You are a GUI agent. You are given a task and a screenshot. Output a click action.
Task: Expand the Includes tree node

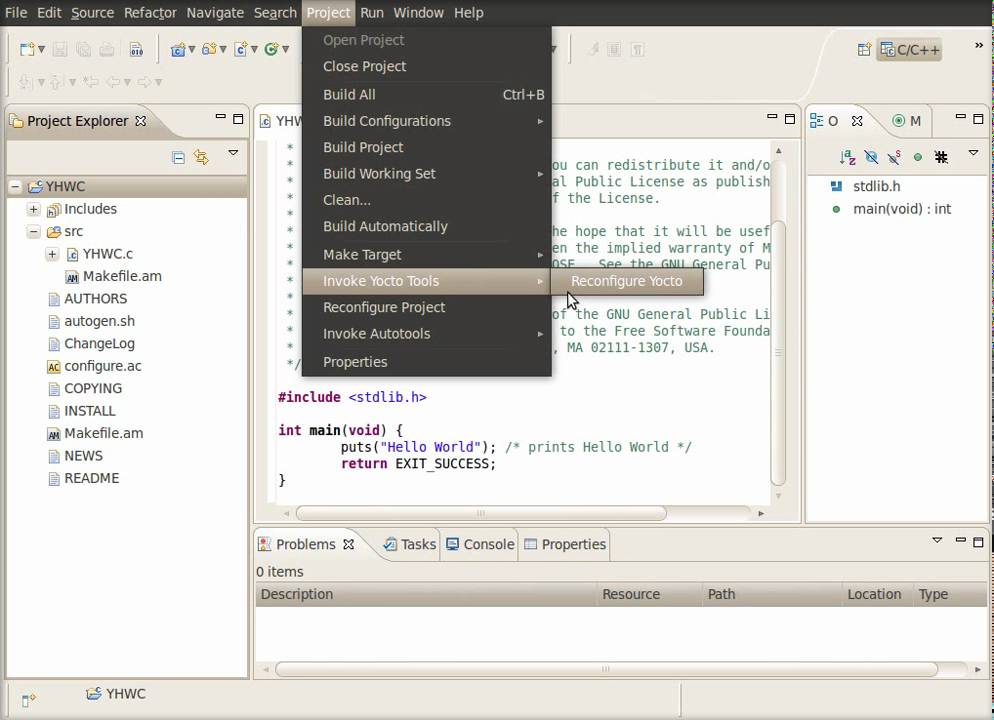pos(33,209)
